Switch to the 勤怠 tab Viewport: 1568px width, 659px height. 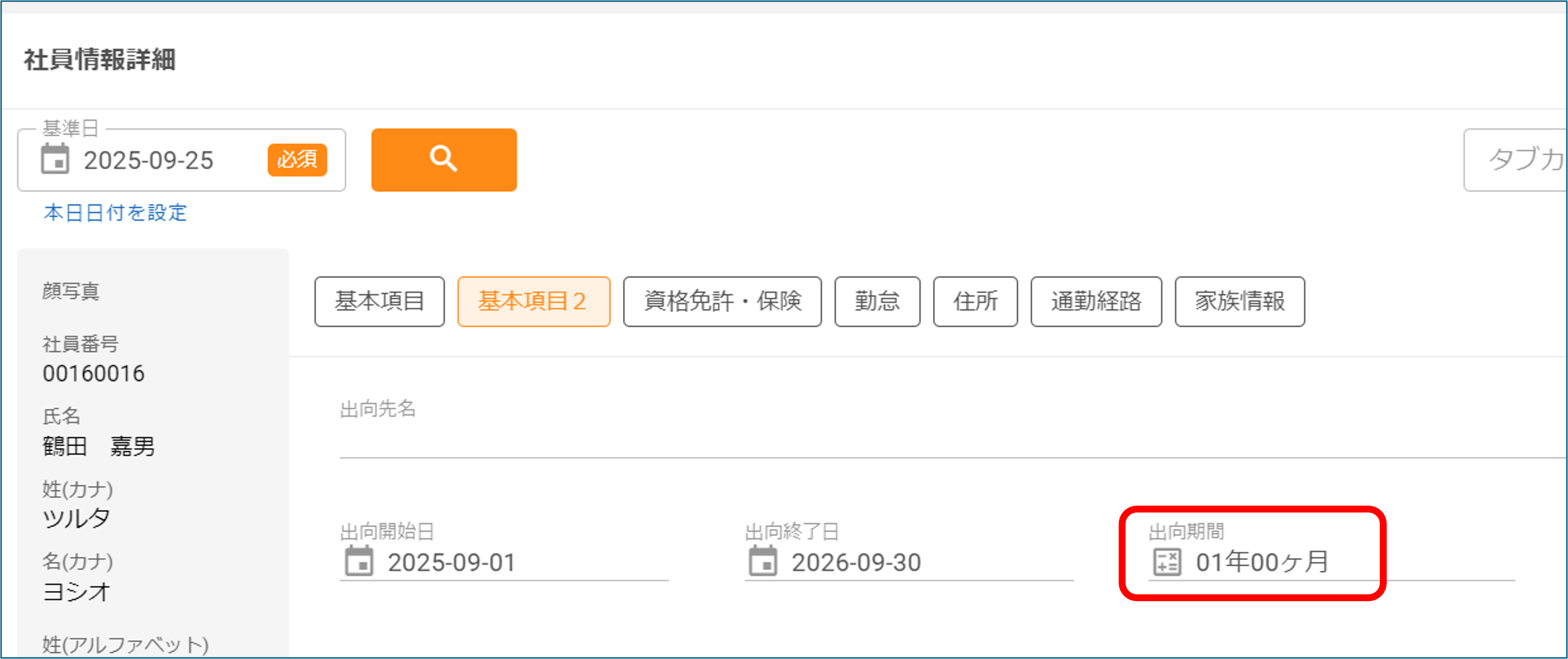coord(878,301)
